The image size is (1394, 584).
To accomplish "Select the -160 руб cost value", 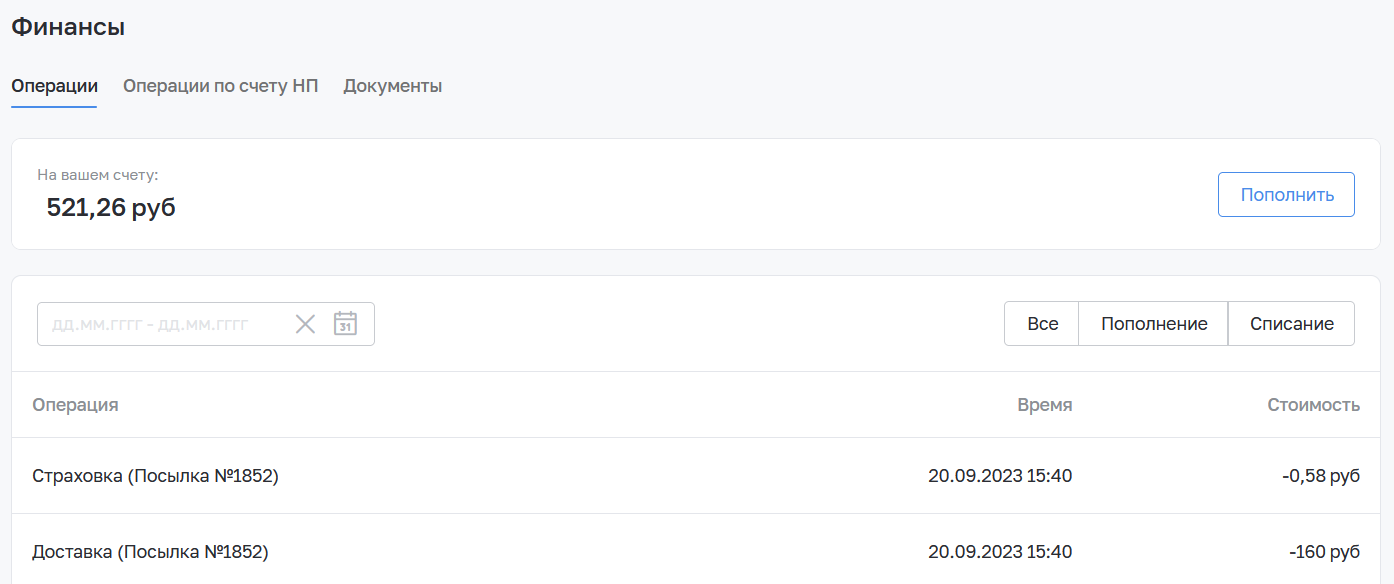I will coord(1325,551).
